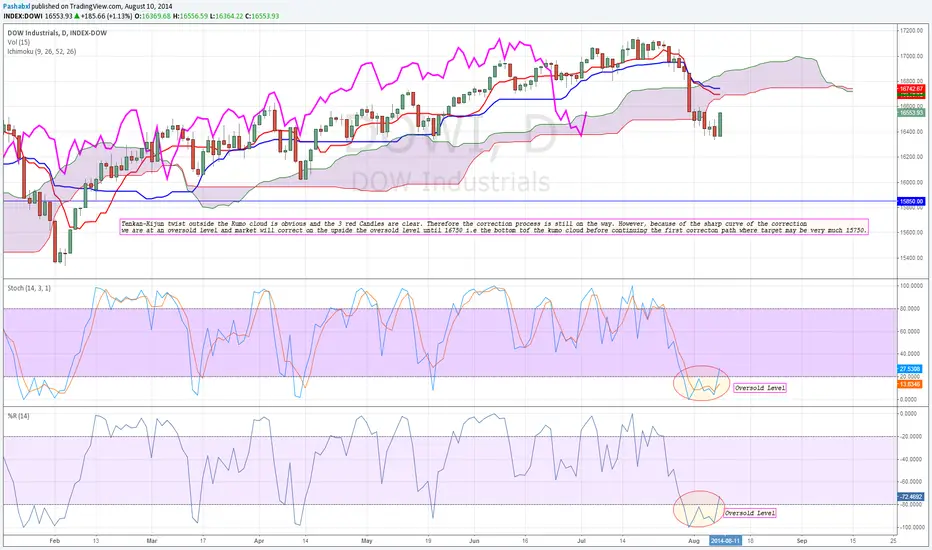
Task: Click the 17200.00 price axis label
Action: (x=911, y=30)
